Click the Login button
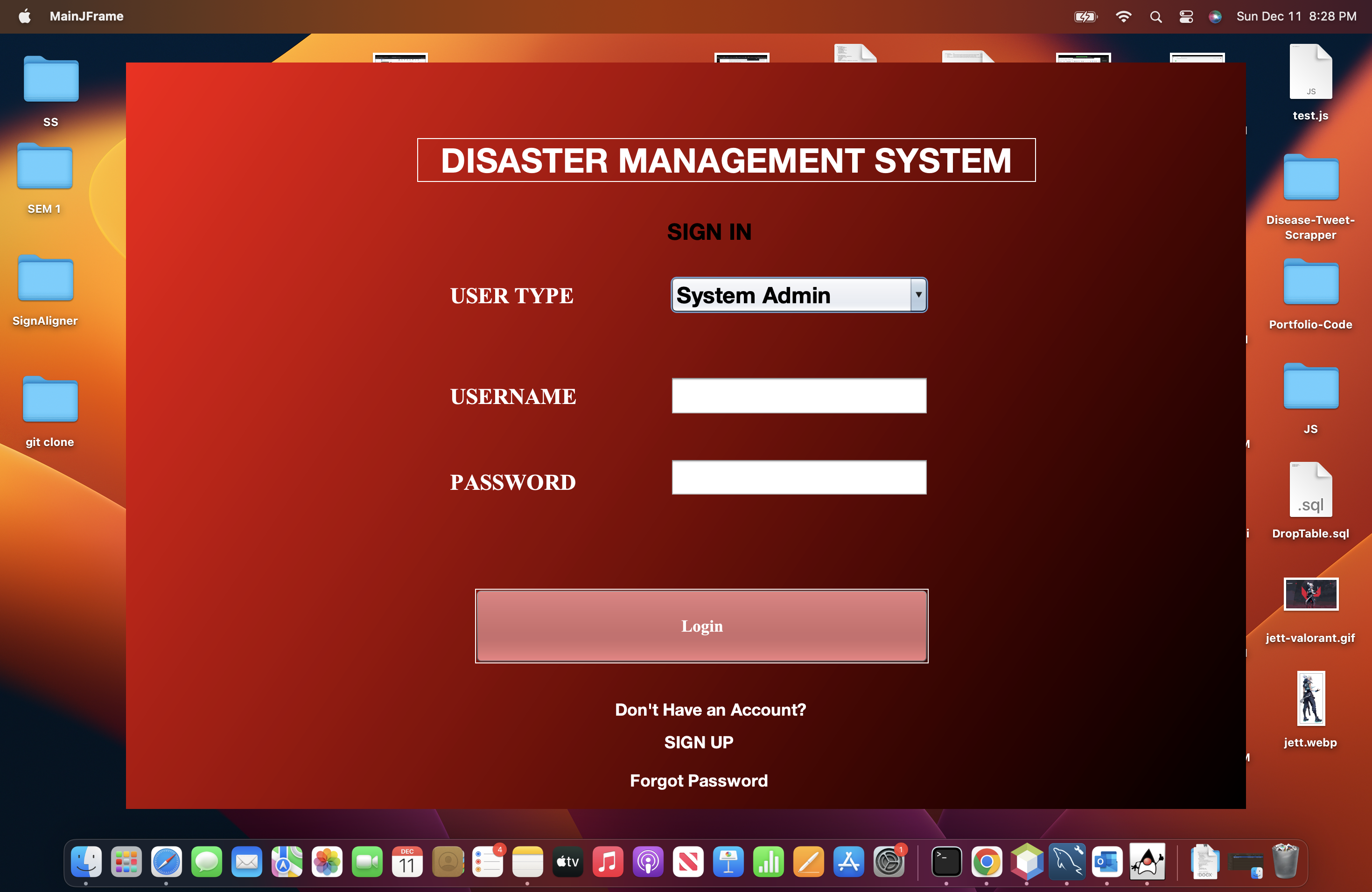The height and width of the screenshot is (892, 1372). click(701, 626)
